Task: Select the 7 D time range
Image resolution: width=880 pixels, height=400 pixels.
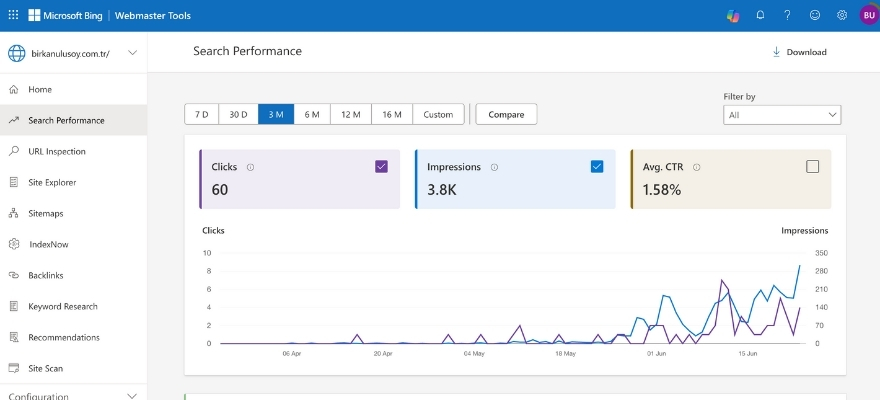Action: pos(201,114)
